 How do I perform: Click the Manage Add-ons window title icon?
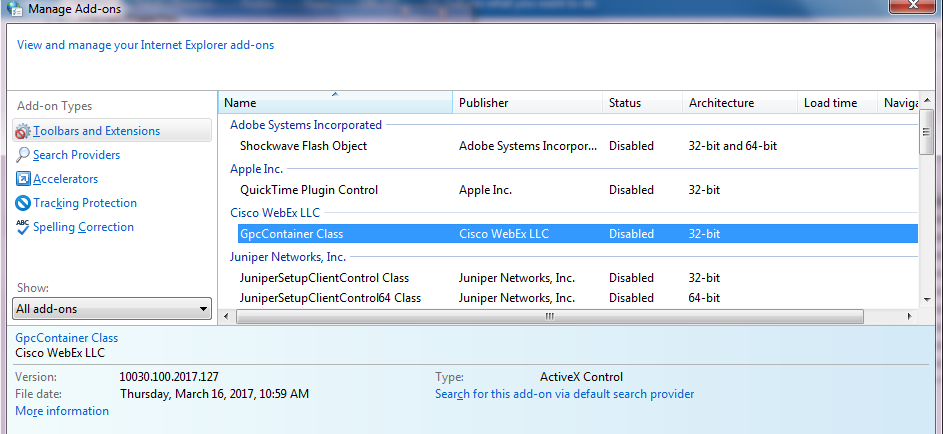tap(14, 8)
